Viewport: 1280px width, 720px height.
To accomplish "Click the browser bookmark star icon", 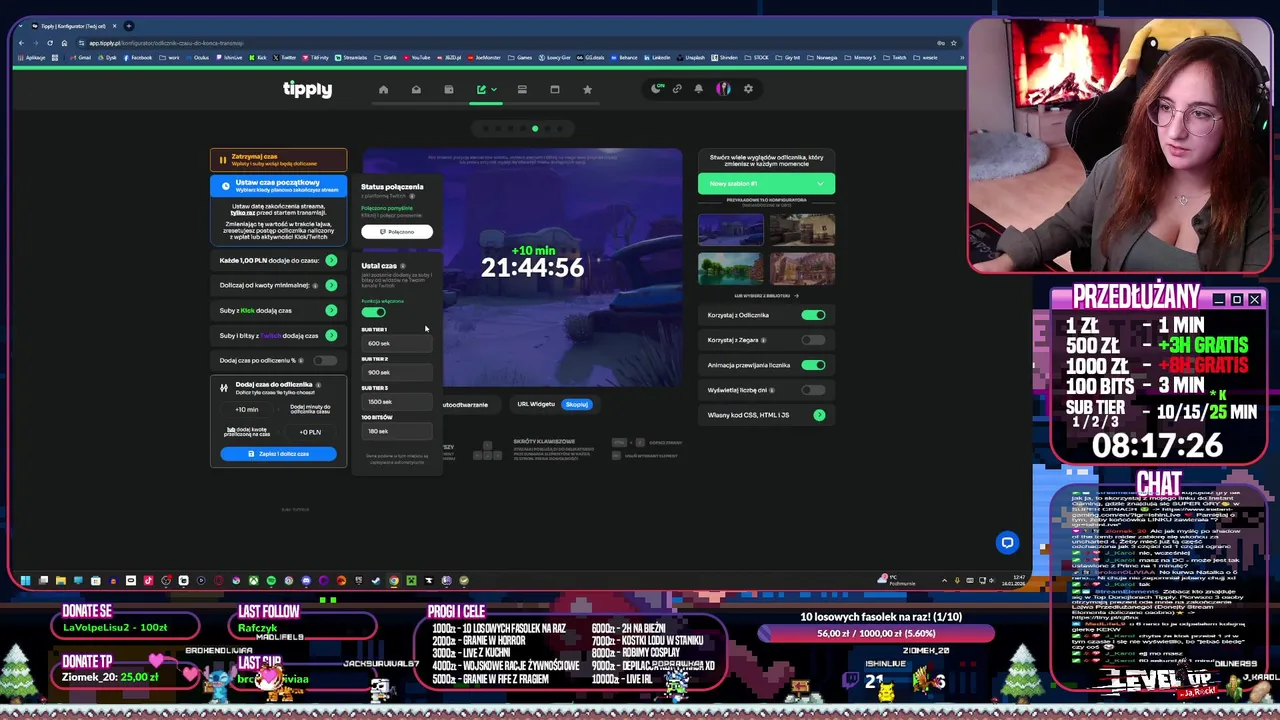I will point(954,43).
